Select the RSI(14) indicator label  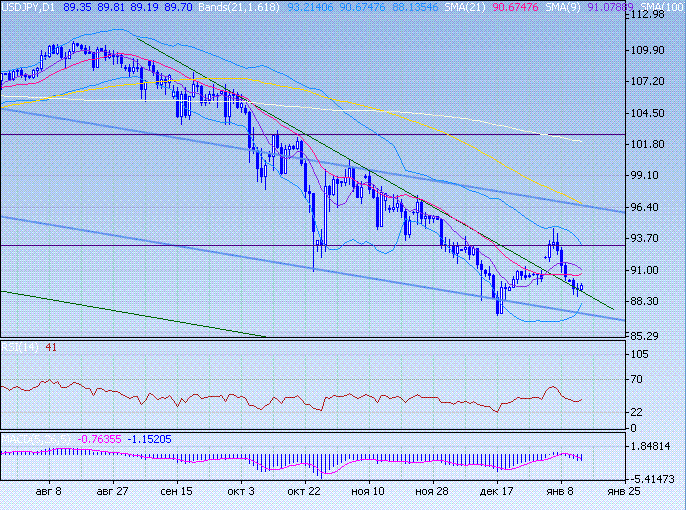(x=20, y=347)
